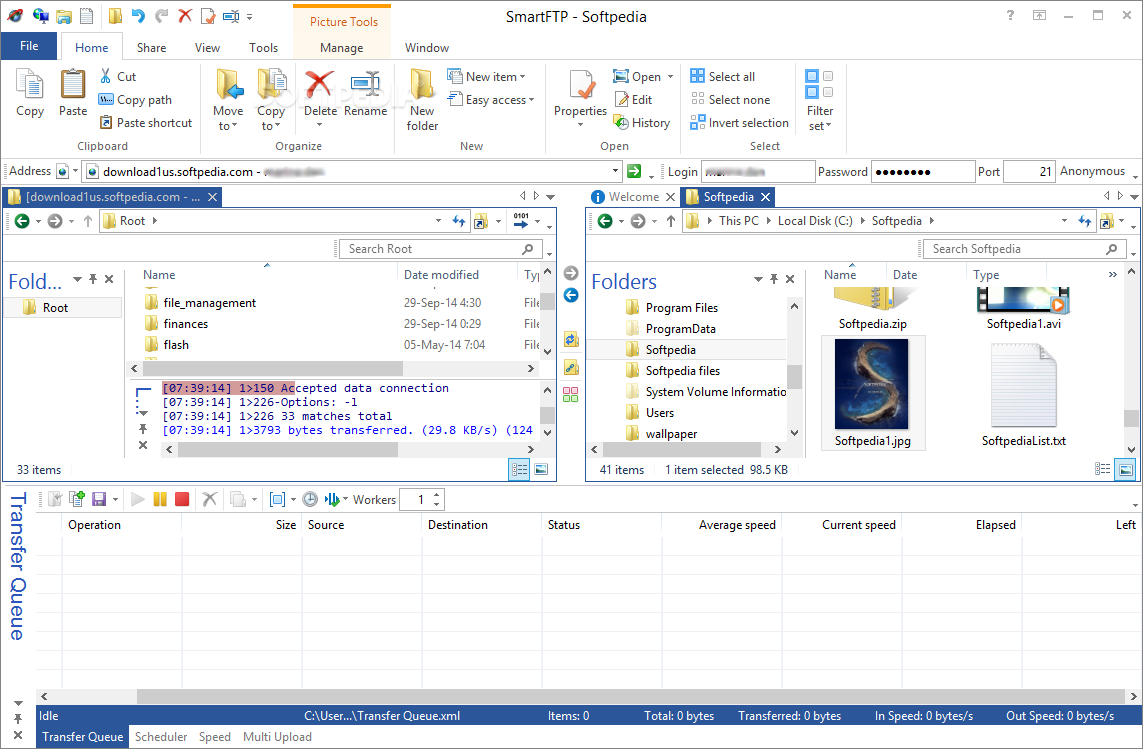Click the local pane green Back arrow
The height and width of the screenshot is (749, 1143).
tap(605, 221)
